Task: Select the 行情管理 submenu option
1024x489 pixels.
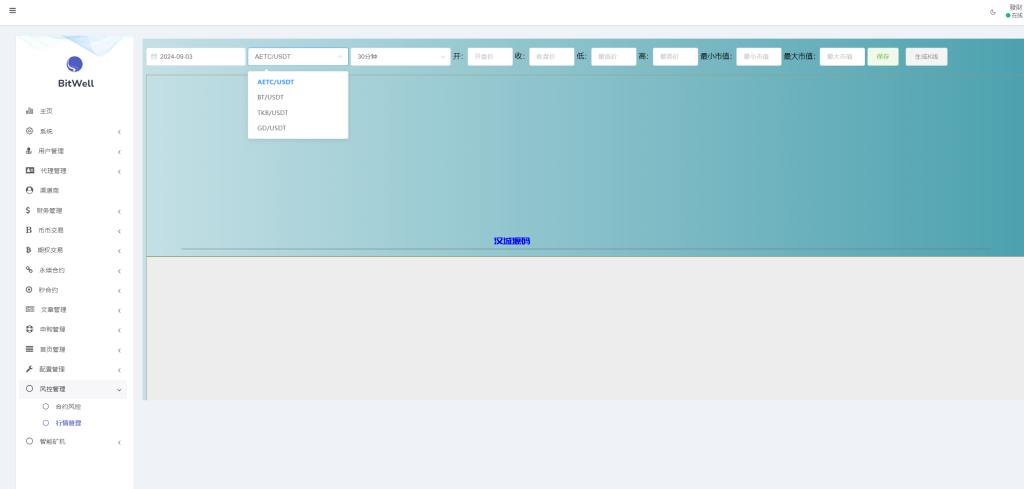Action: click(x=68, y=423)
